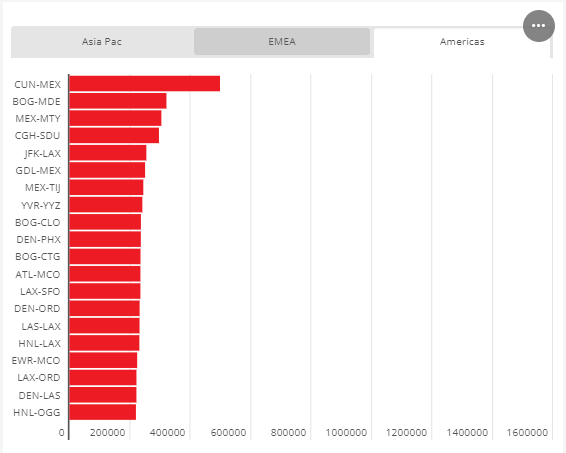Click the MEX-TIJ axis label
The image size is (566, 453).
click(x=43, y=188)
